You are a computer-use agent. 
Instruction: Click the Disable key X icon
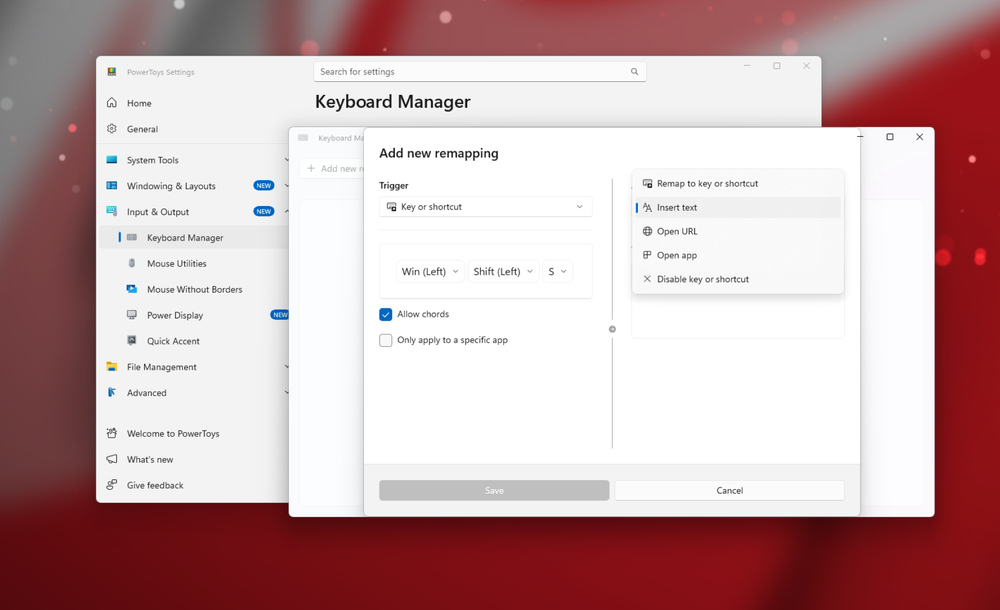[x=647, y=279]
